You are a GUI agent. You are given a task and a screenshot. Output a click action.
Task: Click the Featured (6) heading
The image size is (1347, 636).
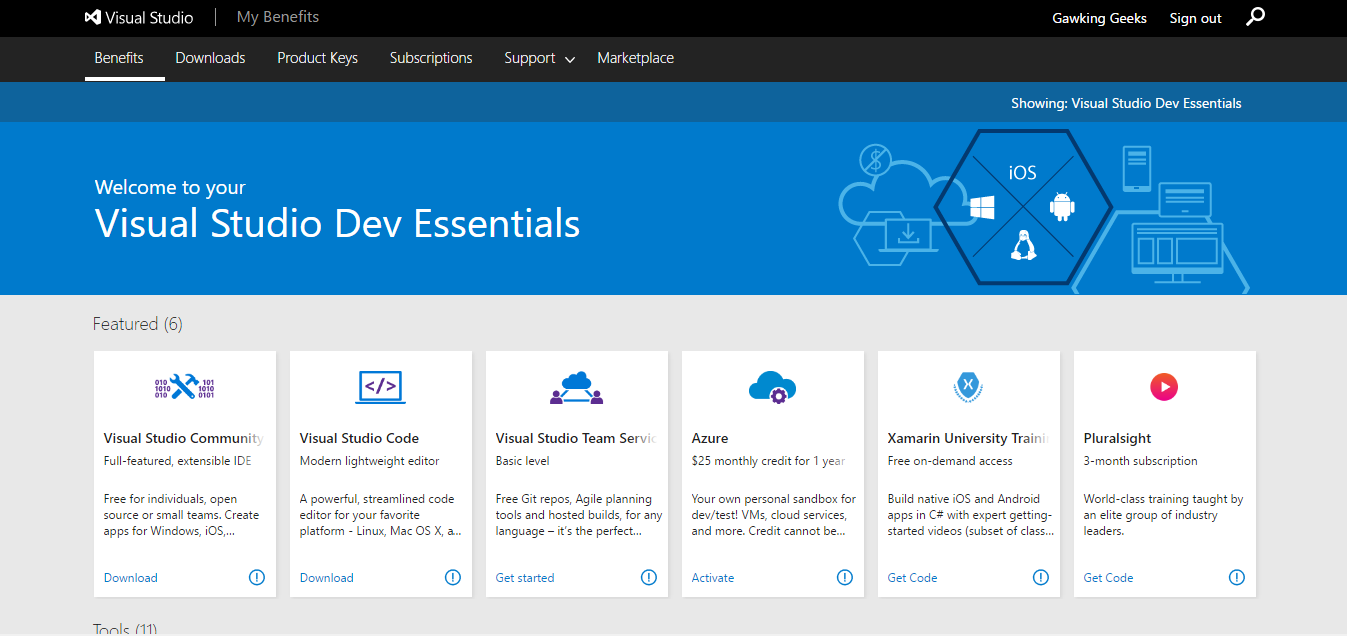tap(138, 324)
